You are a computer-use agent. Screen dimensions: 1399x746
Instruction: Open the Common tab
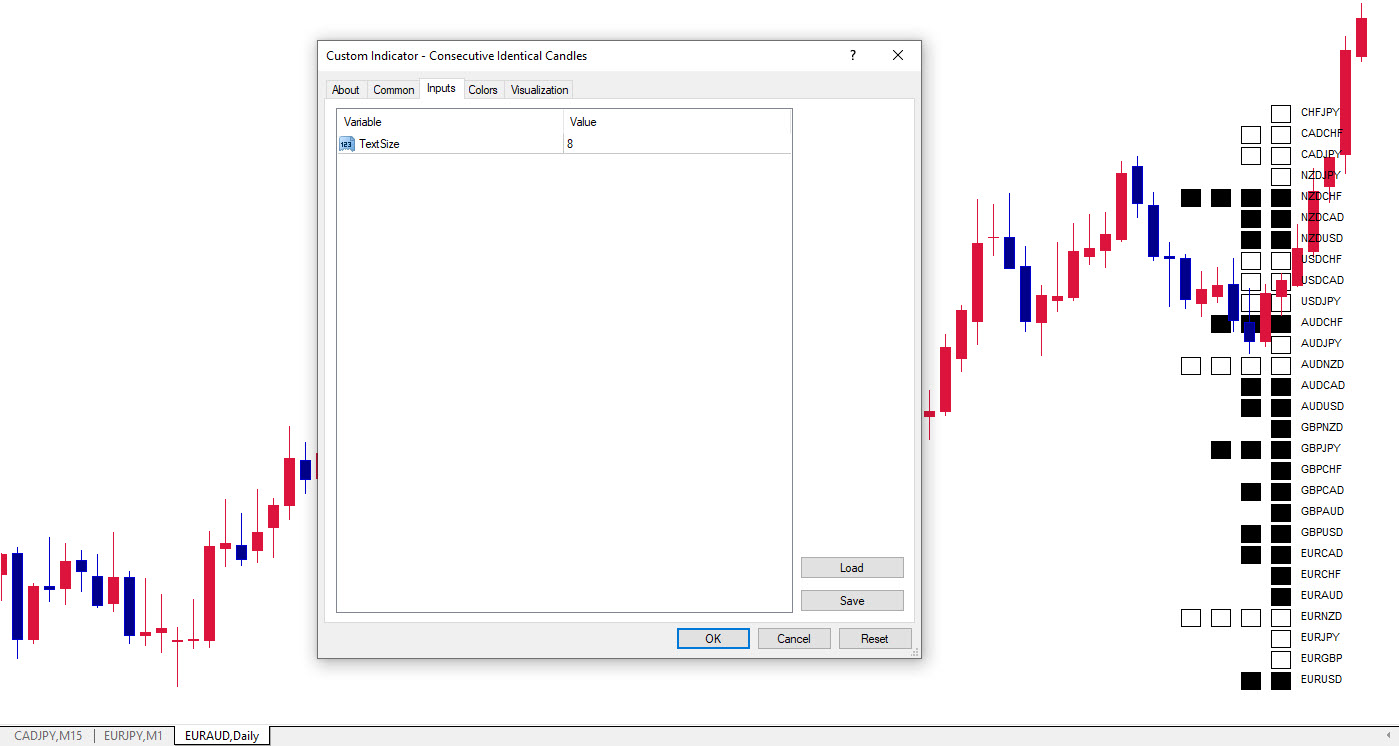pos(394,90)
